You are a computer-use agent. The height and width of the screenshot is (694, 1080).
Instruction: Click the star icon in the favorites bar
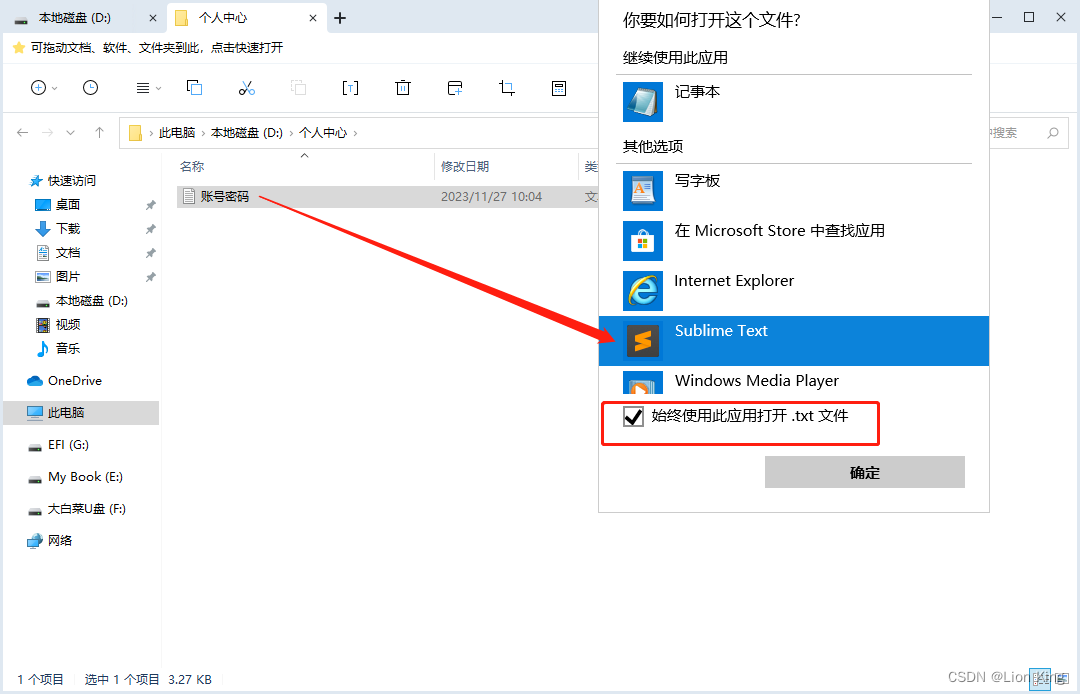pyautogui.click(x=19, y=48)
